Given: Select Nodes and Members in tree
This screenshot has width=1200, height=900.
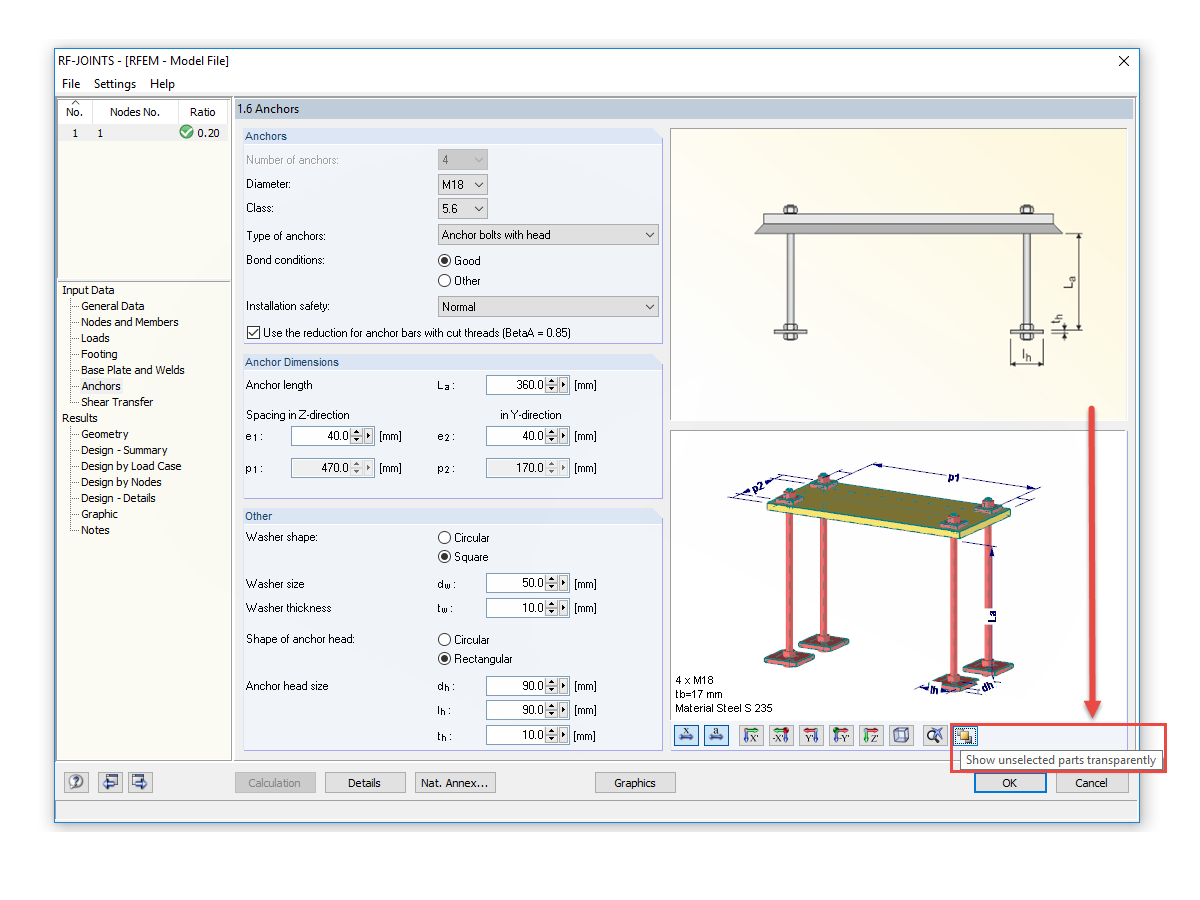Looking at the screenshot, I should [130, 322].
